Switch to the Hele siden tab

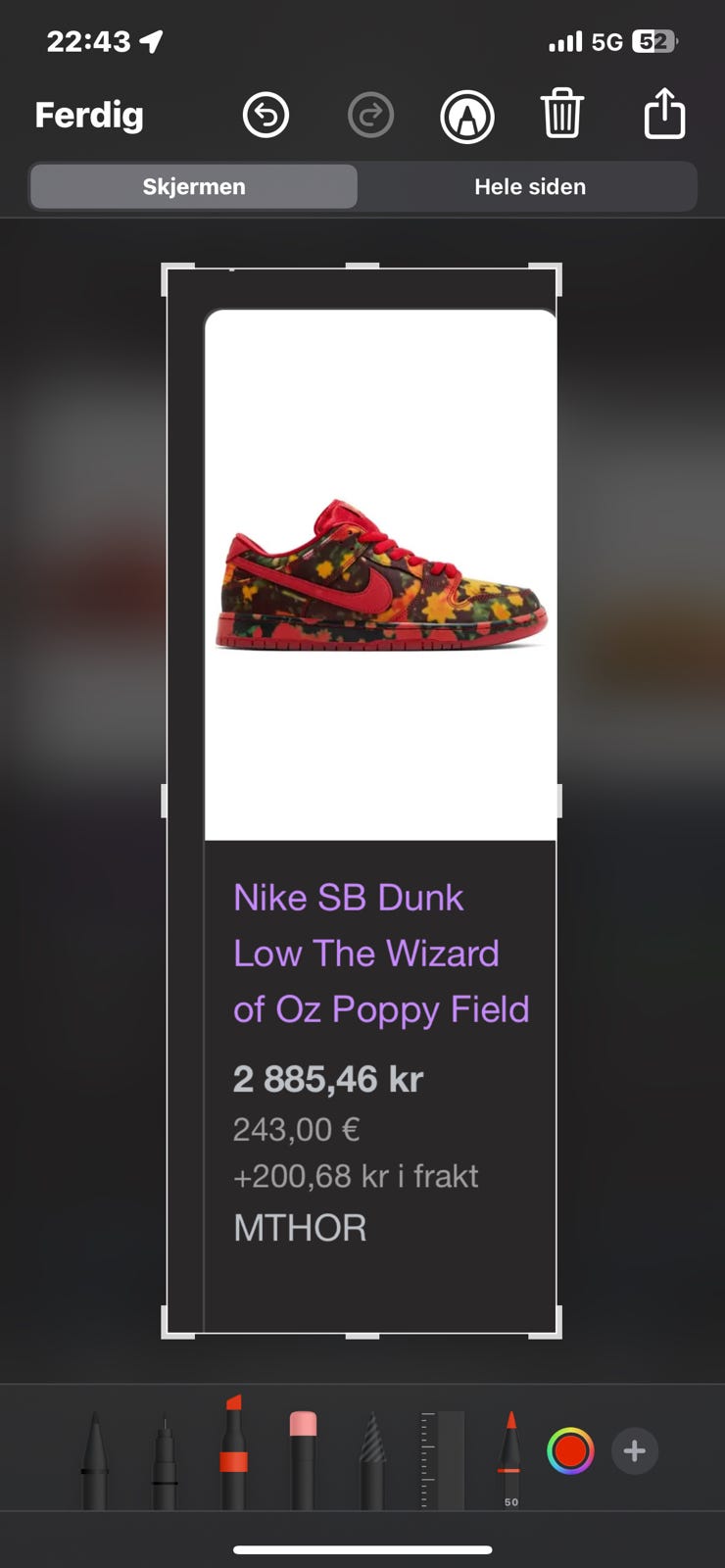point(530,186)
